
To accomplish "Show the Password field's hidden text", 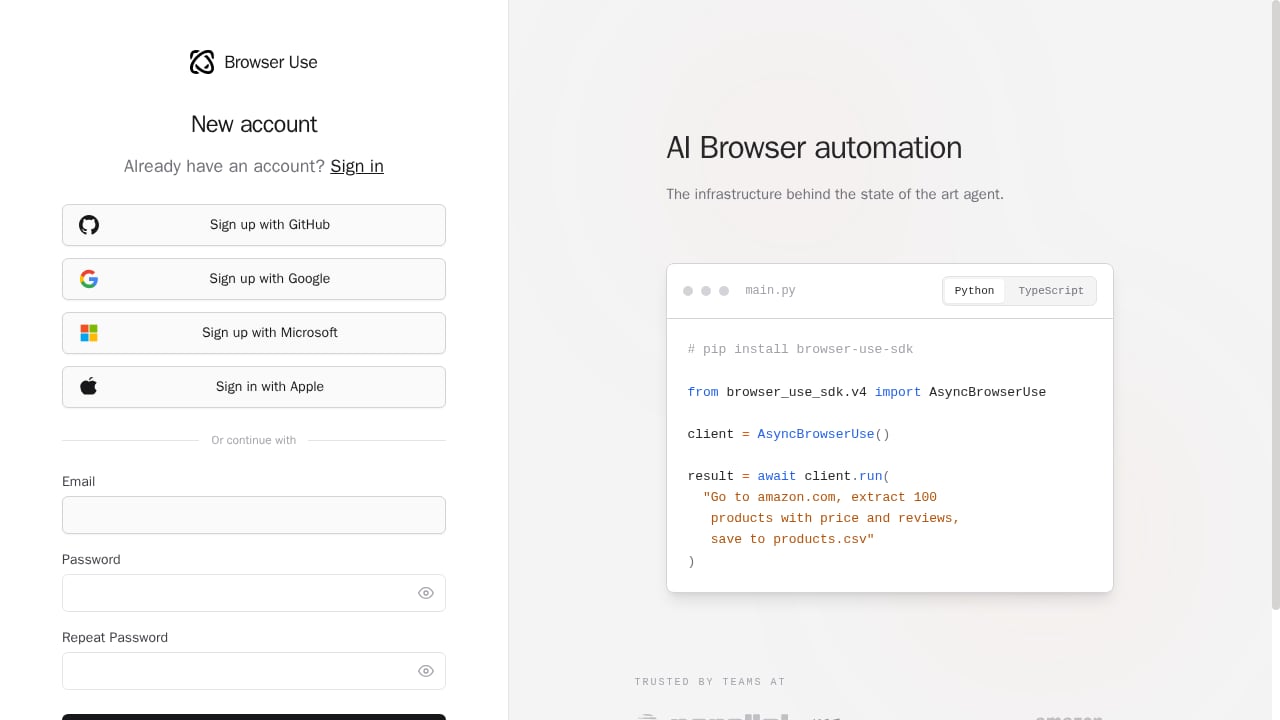I will [x=426, y=593].
